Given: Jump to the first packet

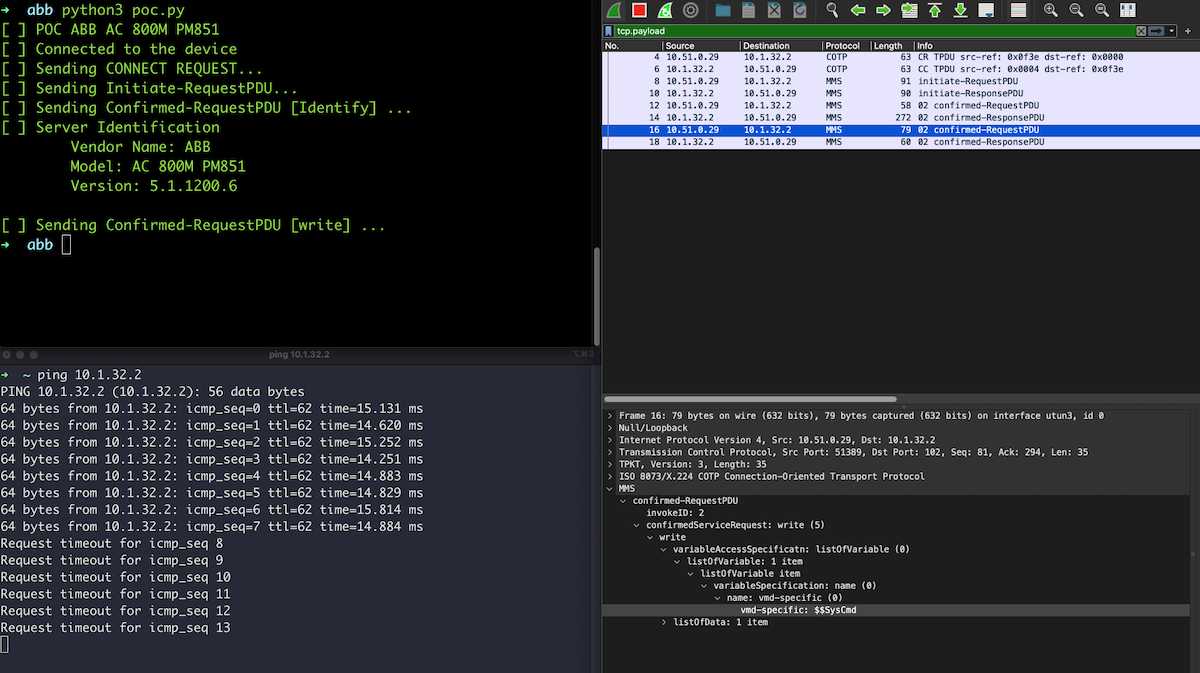Looking at the screenshot, I should [x=935, y=10].
